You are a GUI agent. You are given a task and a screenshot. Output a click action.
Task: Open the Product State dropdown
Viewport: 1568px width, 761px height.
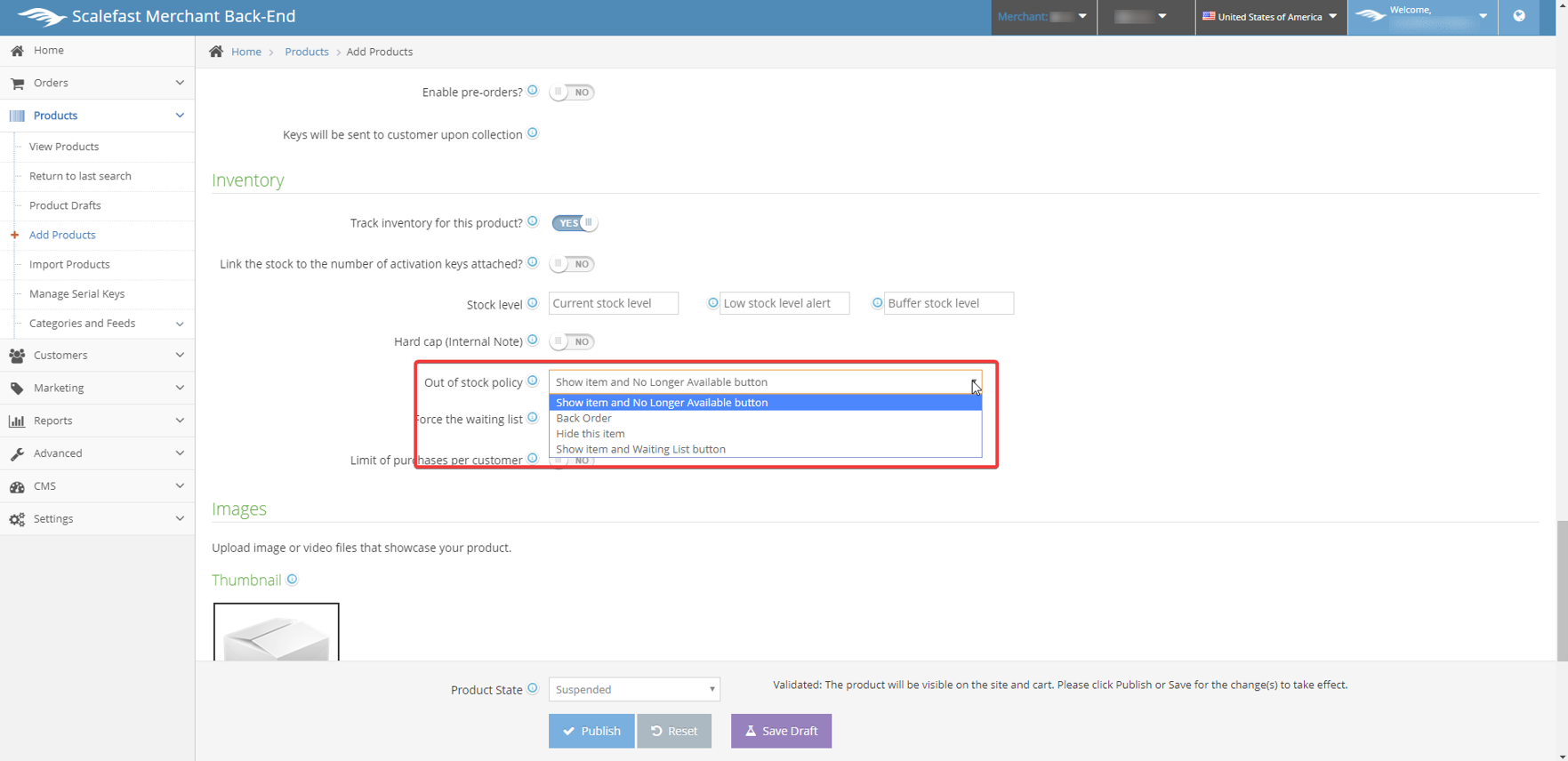click(x=634, y=690)
